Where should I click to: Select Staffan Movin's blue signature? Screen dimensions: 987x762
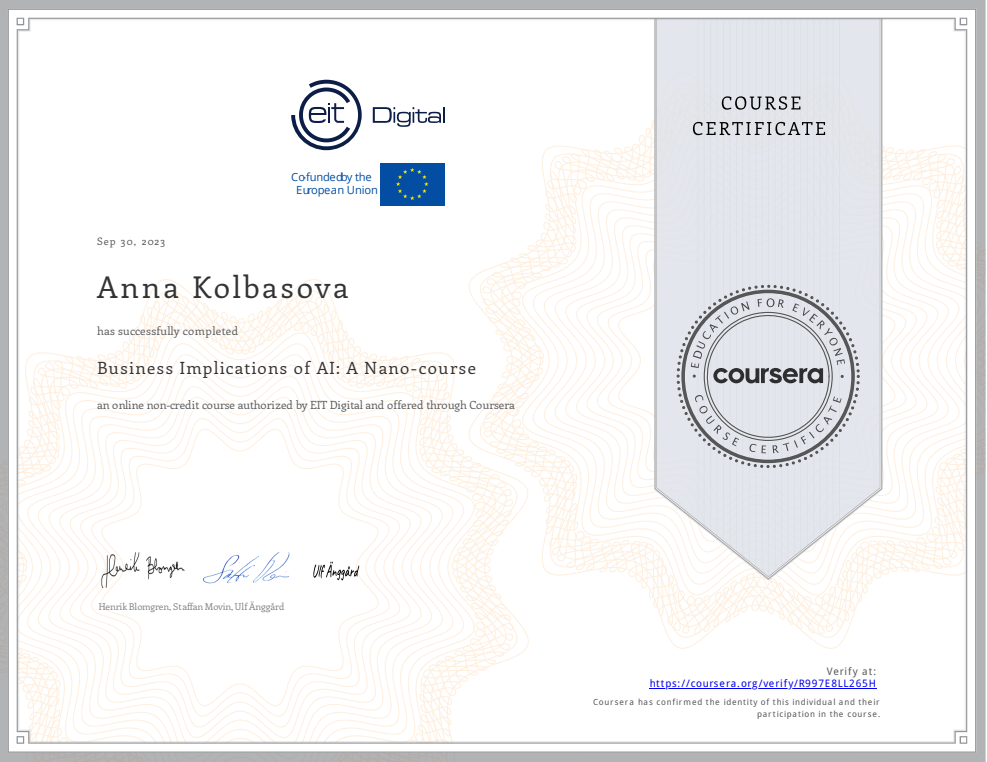246,569
